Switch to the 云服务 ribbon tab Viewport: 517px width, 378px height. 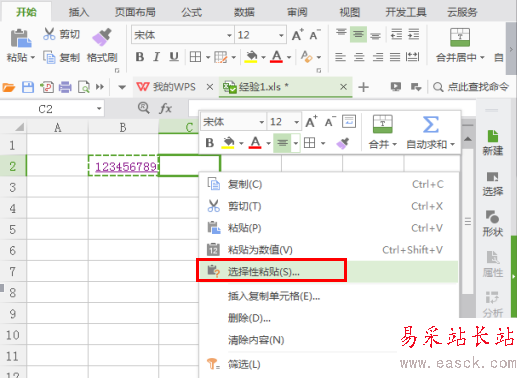coord(462,12)
